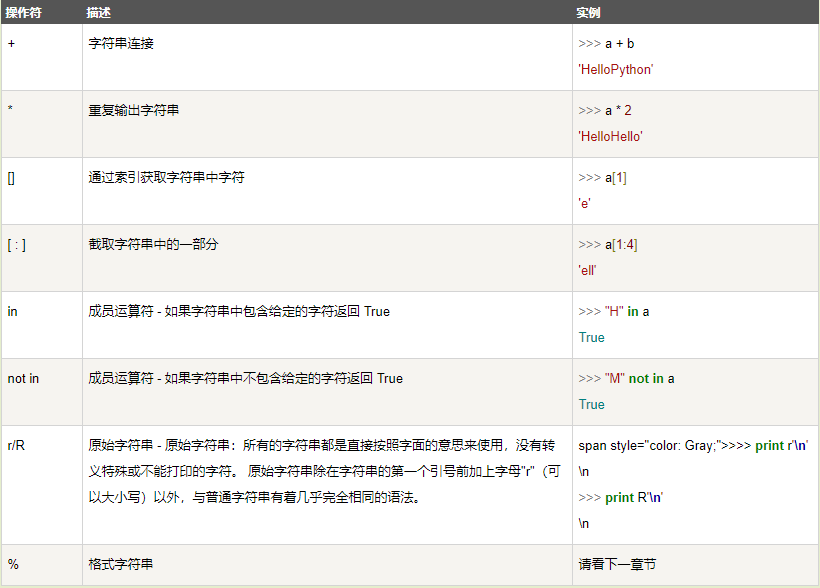Click the 字符串连接 description
This screenshot has width=820, height=588.
pyautogui.click(x=121, y=43)
